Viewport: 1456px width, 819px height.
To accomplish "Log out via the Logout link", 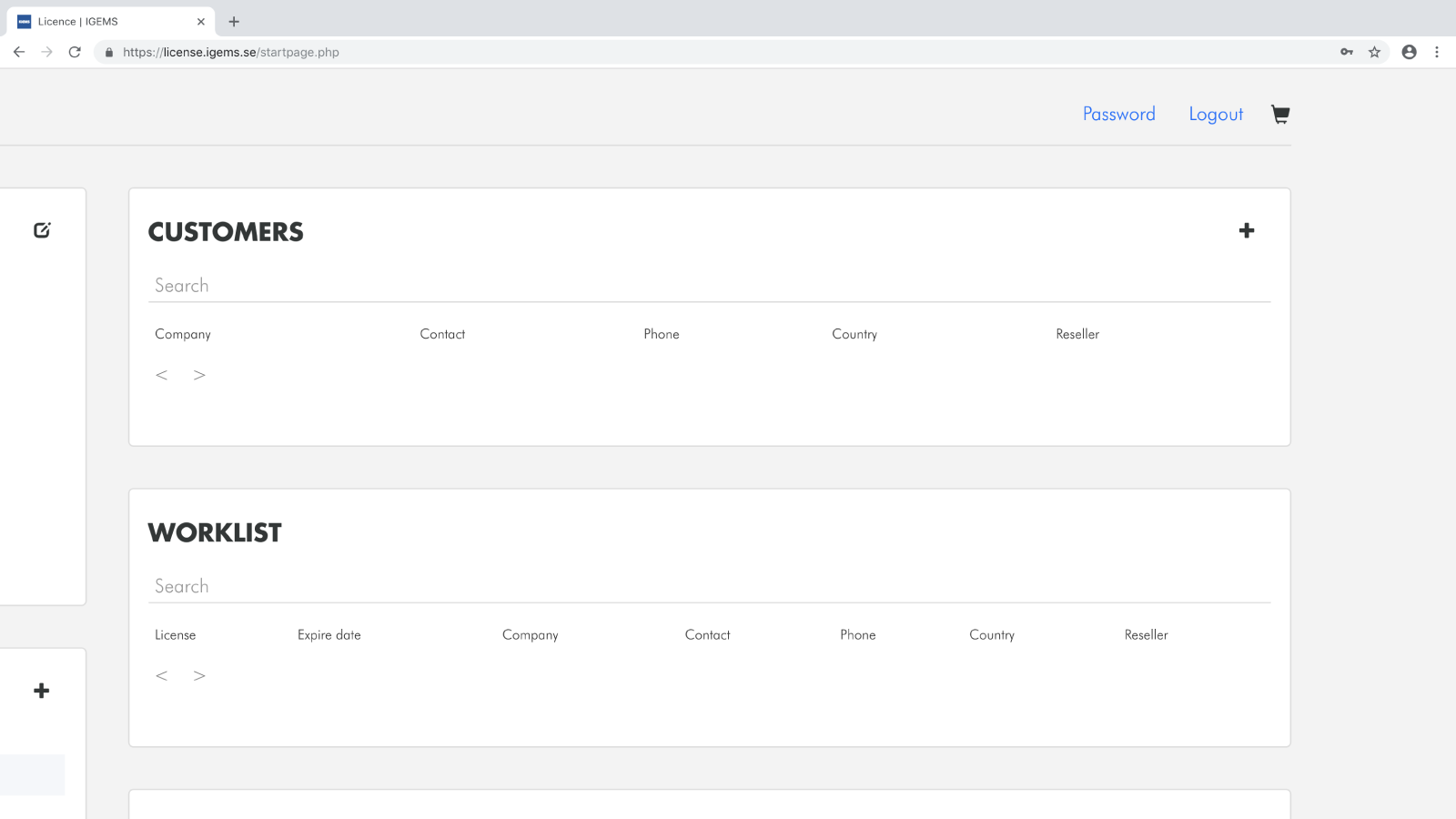I will [1216, 114].
